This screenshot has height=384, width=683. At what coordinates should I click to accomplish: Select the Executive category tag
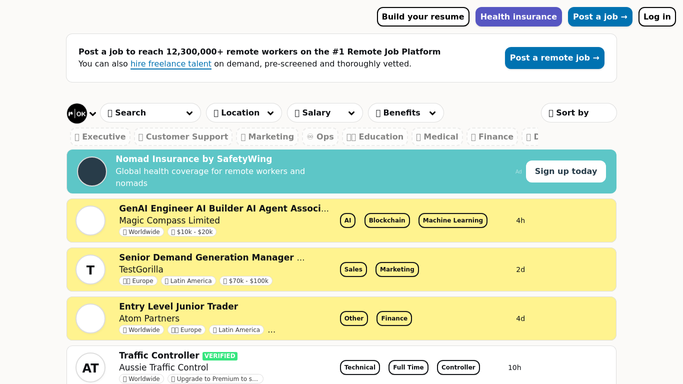click(x=100, y=137)
